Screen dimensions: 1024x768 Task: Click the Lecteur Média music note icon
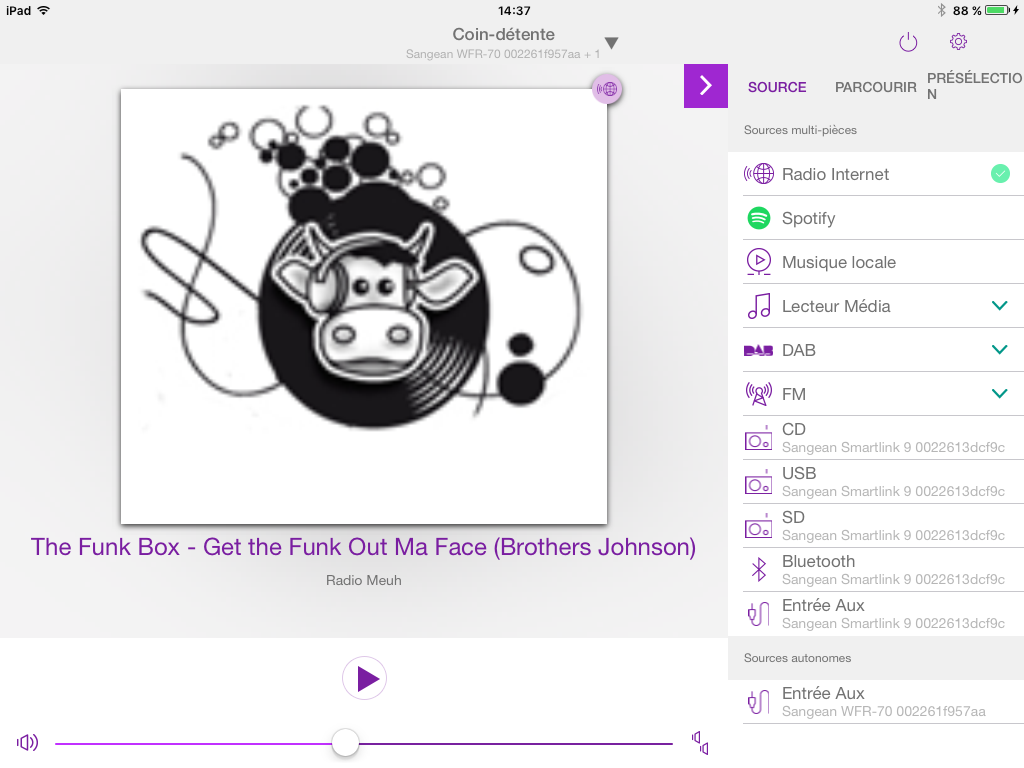point(759,306)
